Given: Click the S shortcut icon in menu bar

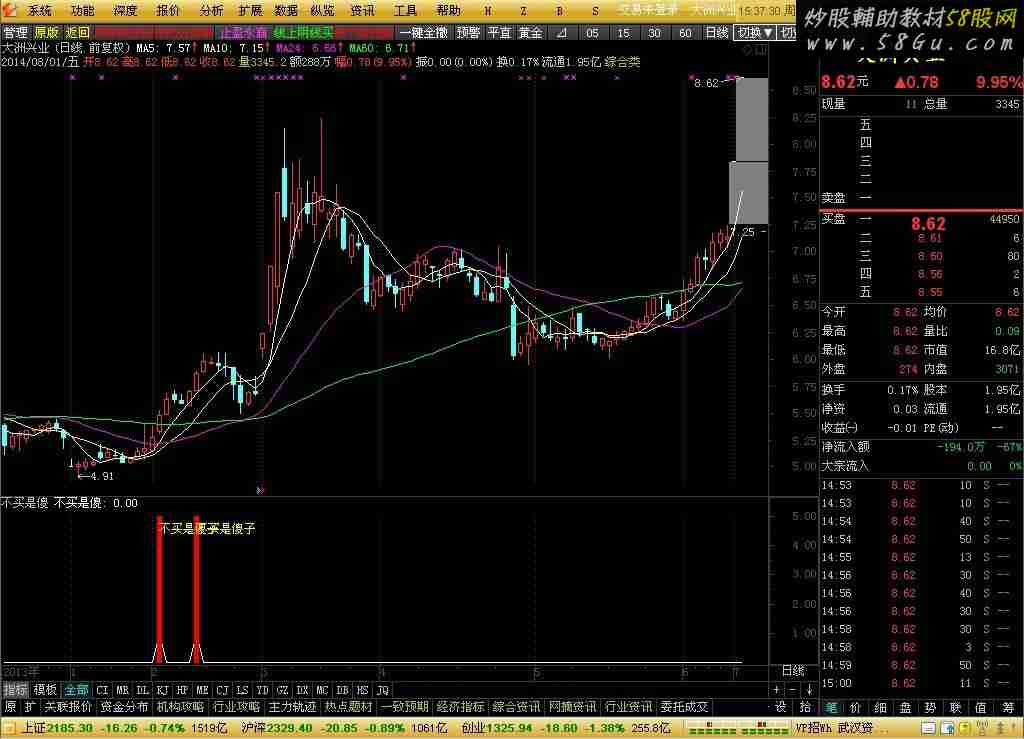Looking at the screenshot, I should click(595, 11).
